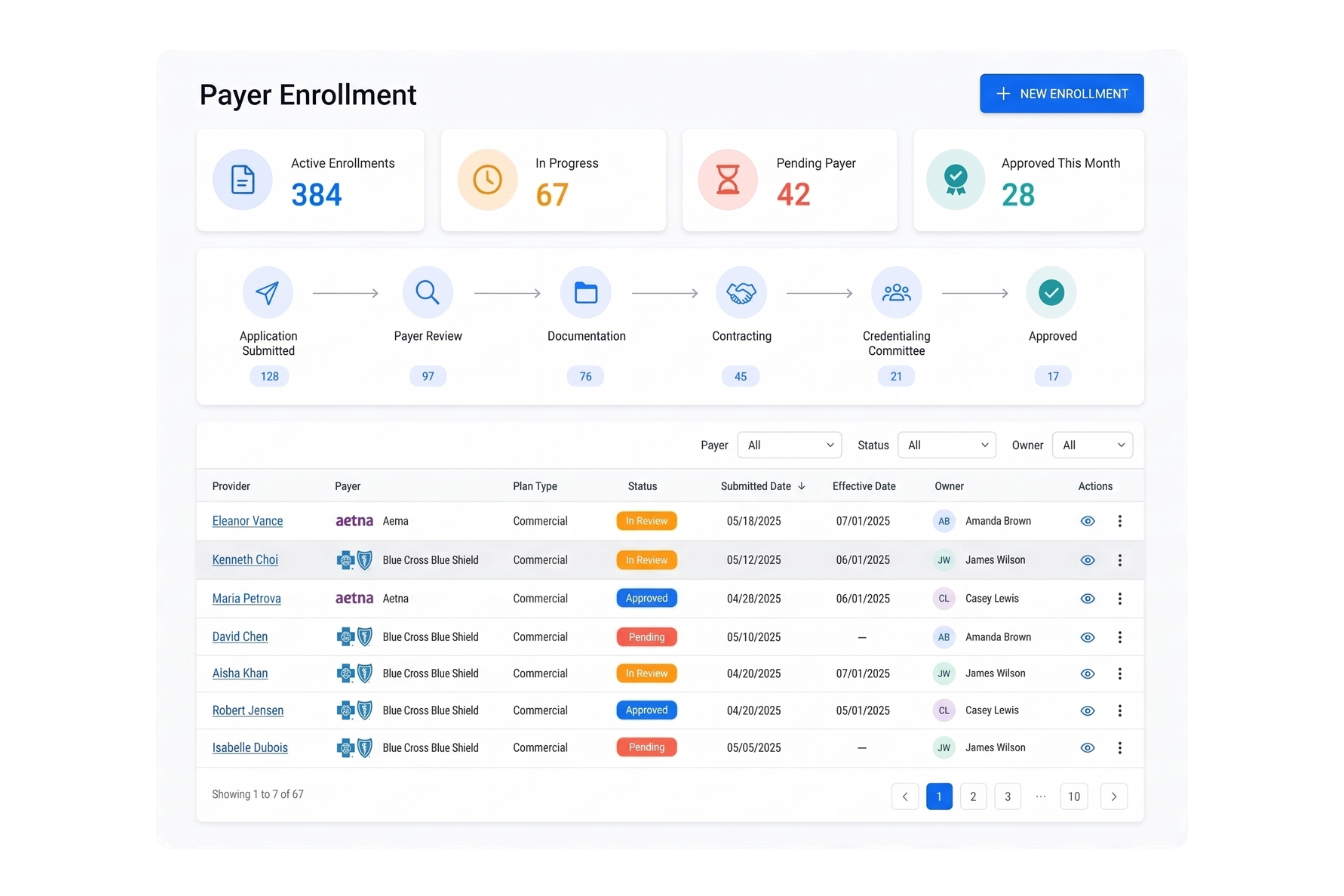Click In Review status badge for Eleanor Vance
This screenshot has height=896, width=1344.
click(x=647, y=521)
